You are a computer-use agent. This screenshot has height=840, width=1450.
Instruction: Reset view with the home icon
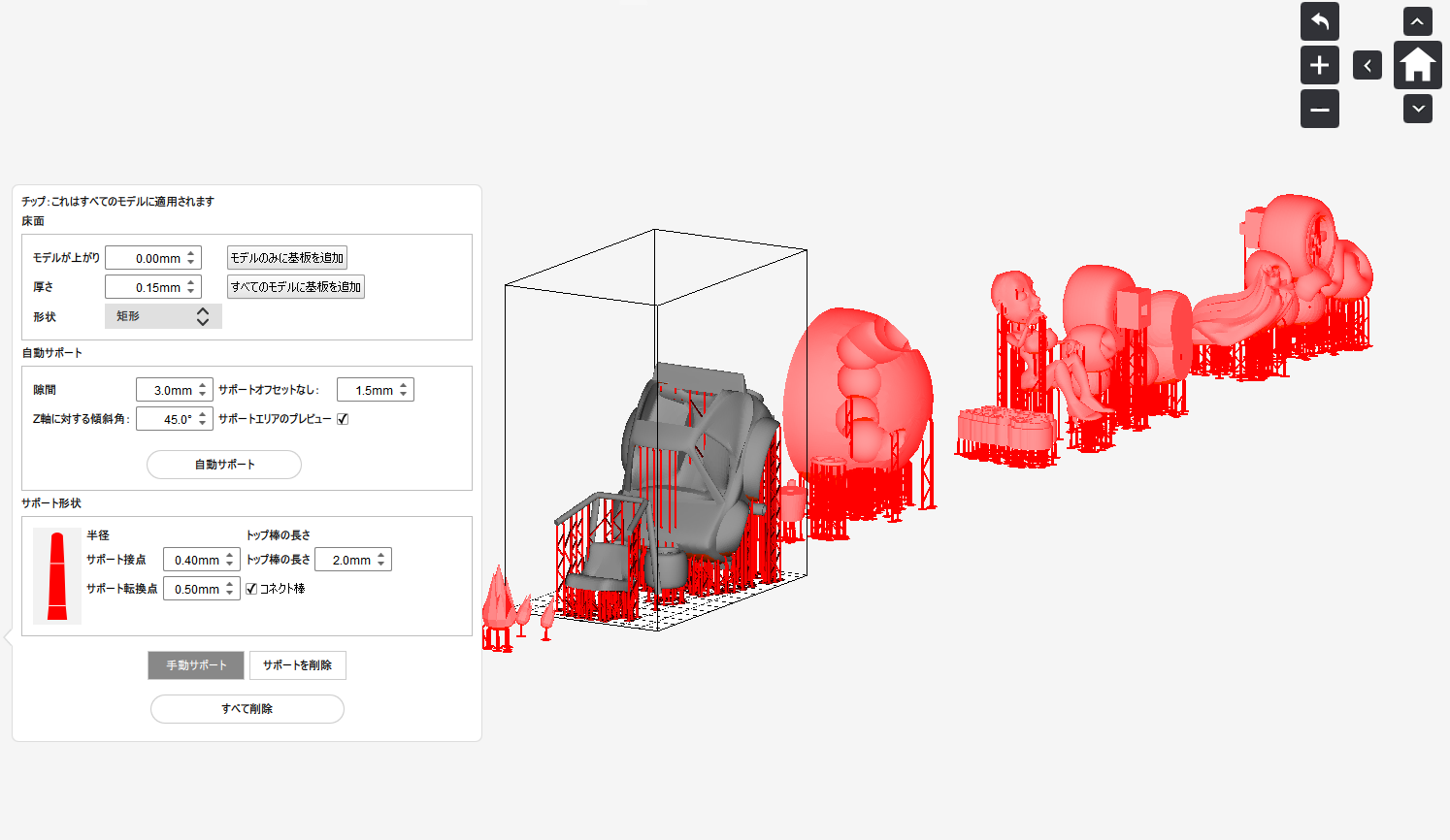1417,65
